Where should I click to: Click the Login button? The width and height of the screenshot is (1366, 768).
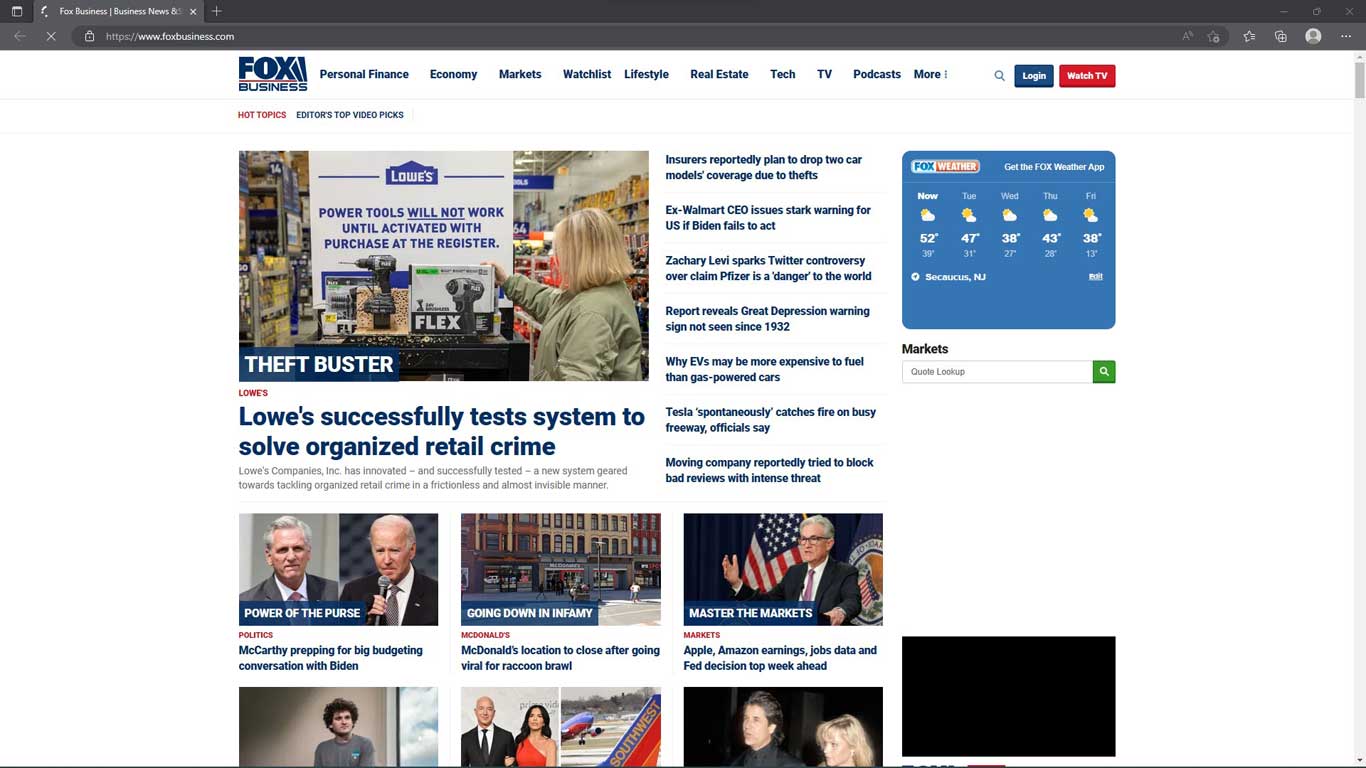[x=1034, y=76]
